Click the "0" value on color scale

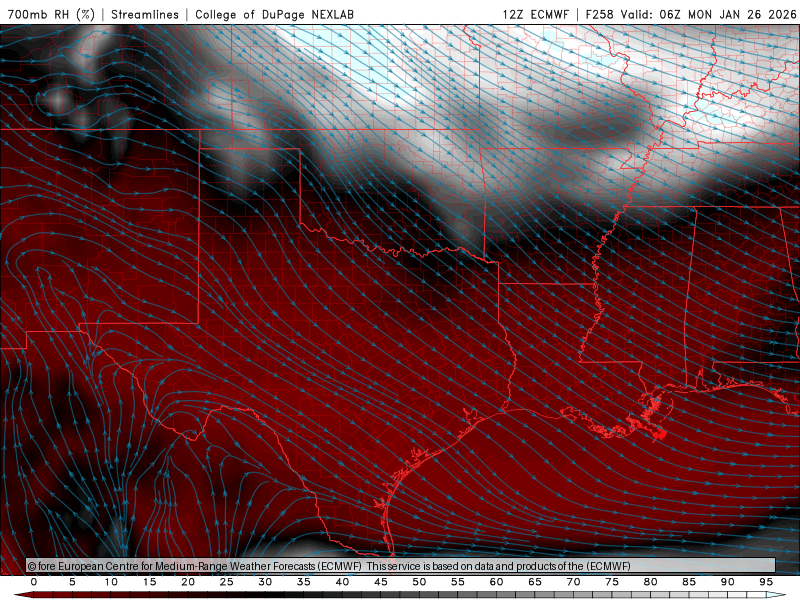[34, 582]
